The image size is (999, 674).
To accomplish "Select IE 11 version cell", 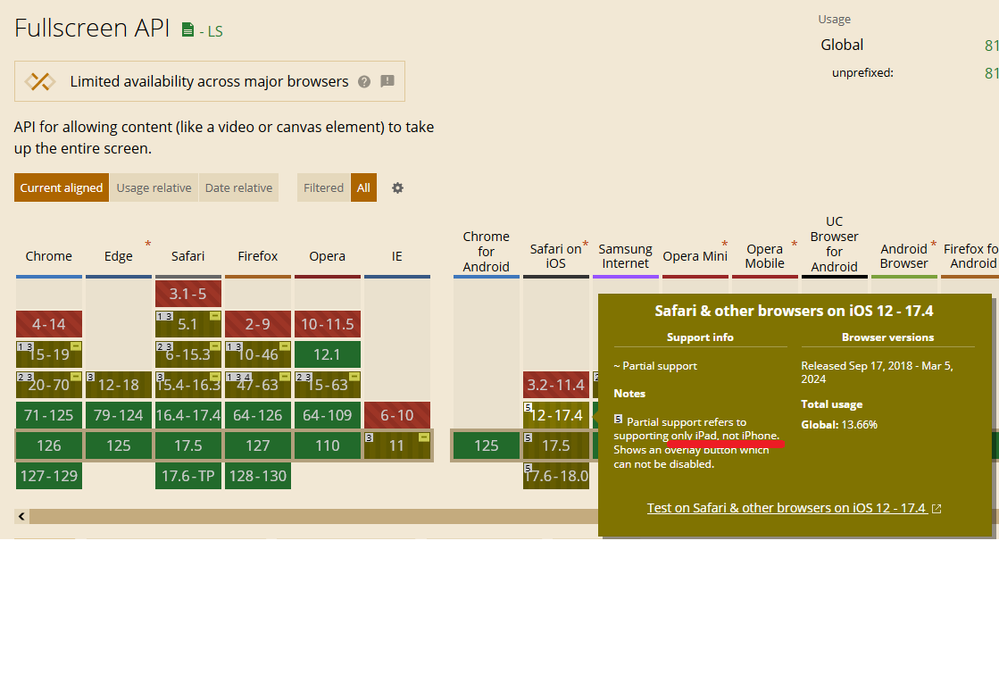I will (x=397, y=445).
